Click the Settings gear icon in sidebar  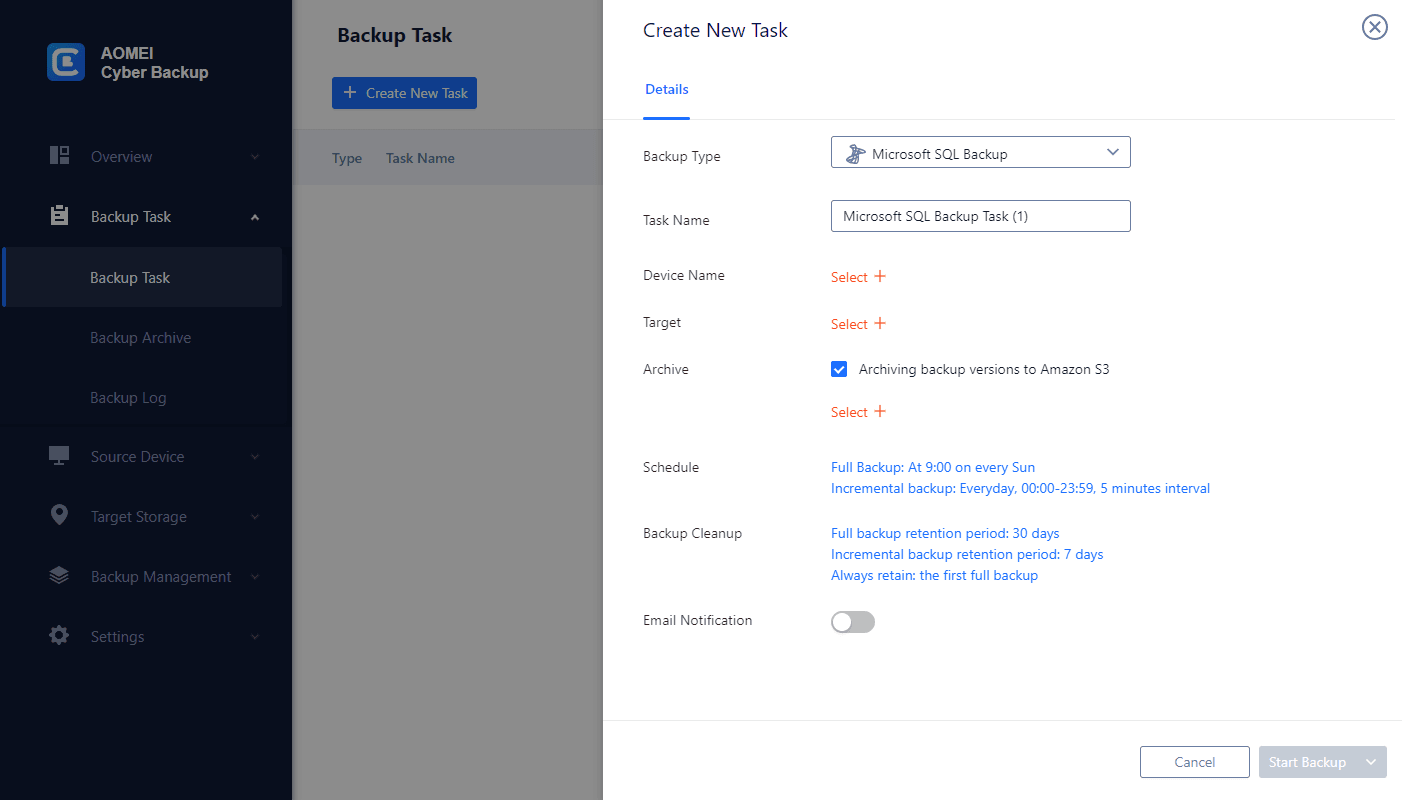coord(59,636)
